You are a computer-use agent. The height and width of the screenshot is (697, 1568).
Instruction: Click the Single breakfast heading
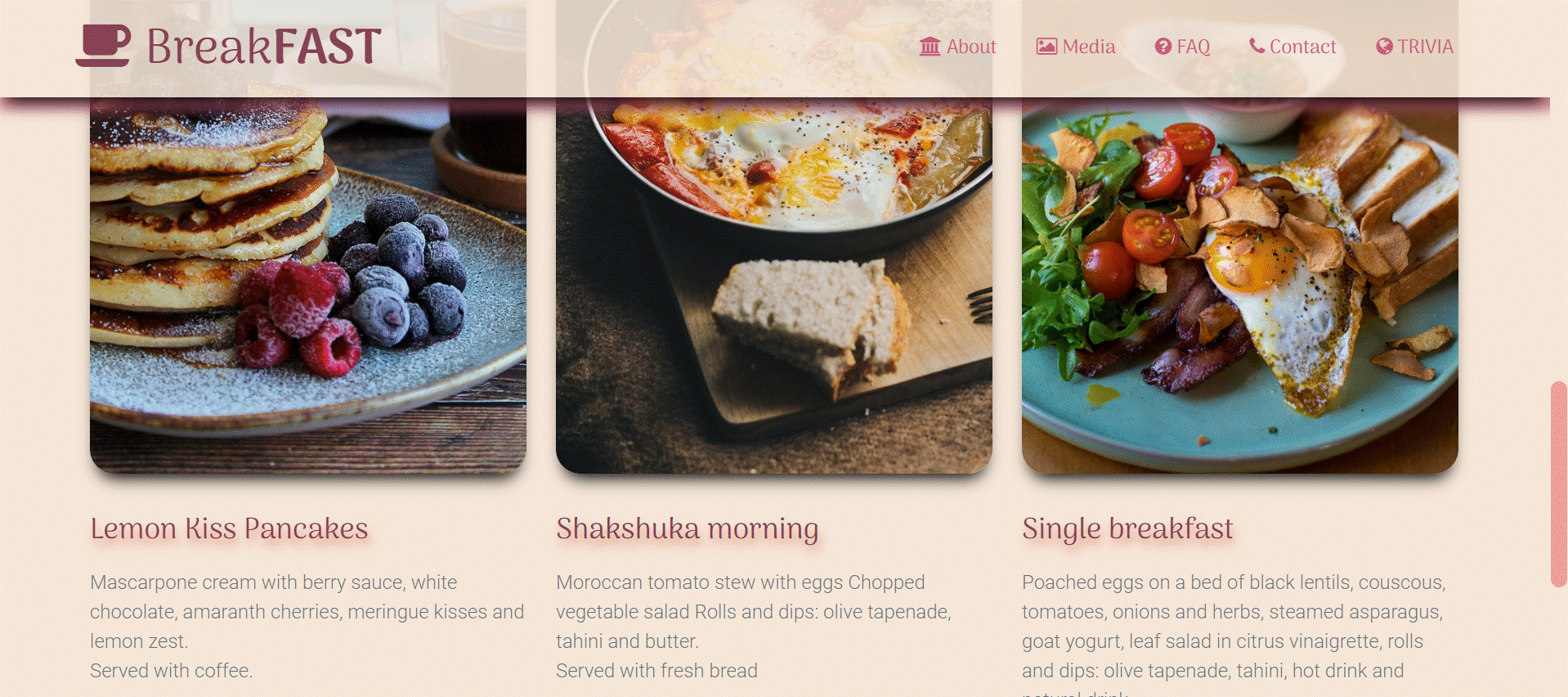1127,529
